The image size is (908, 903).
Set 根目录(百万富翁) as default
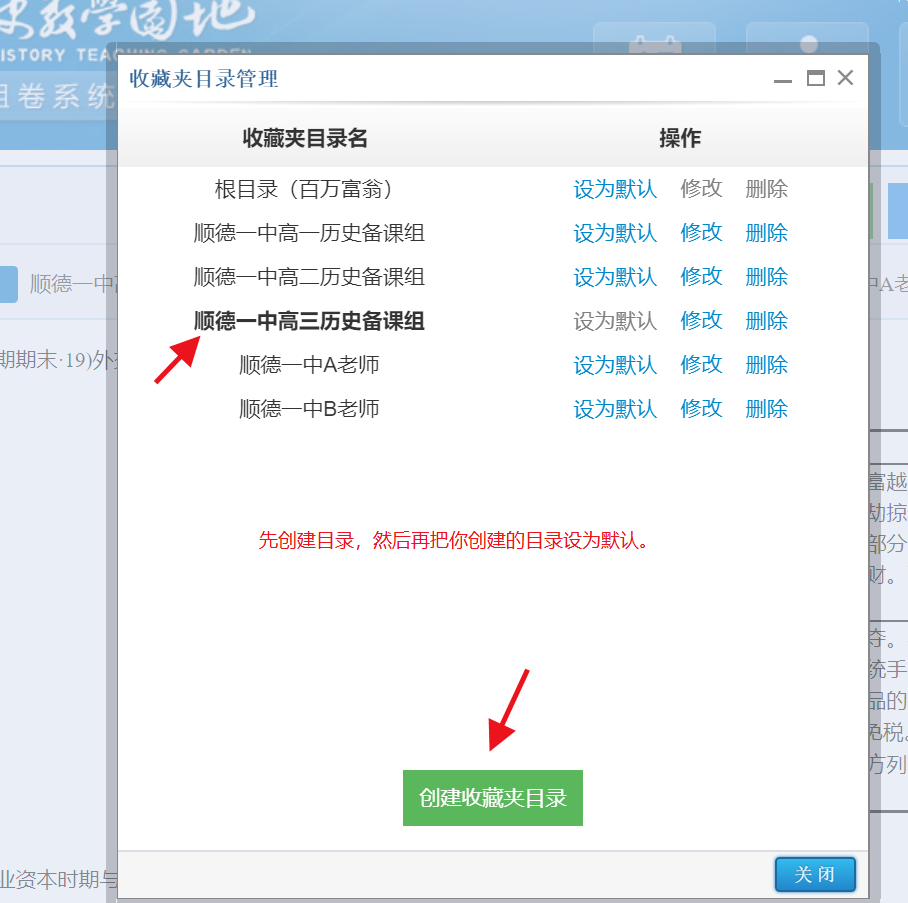coord(615,189)
